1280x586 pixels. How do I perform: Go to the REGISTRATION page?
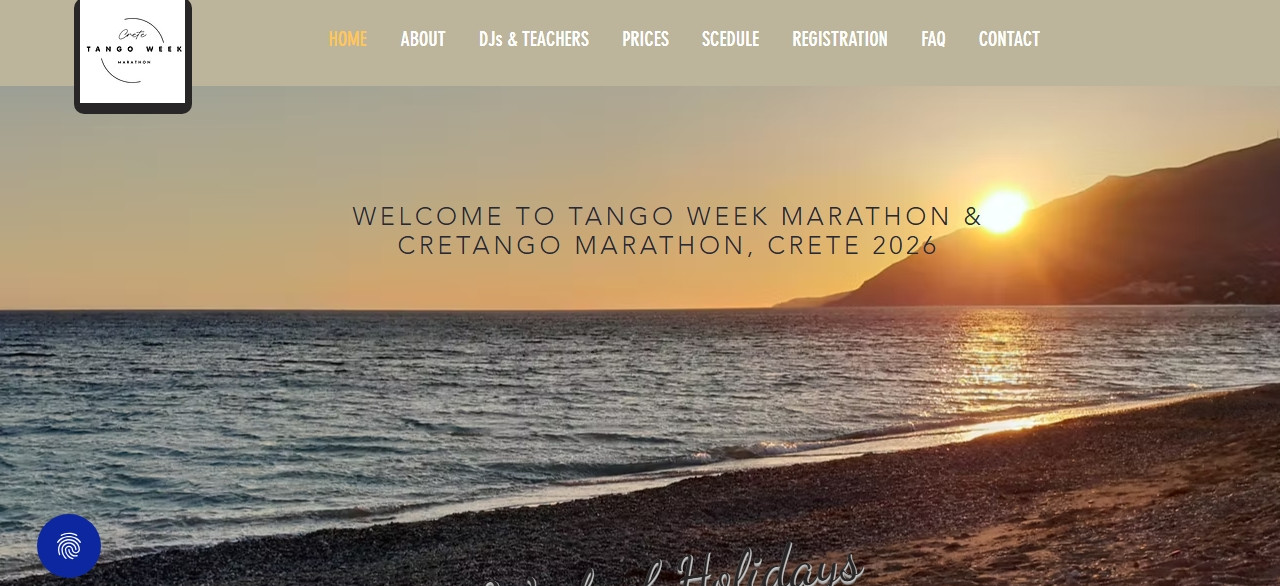tap(840, 39)
